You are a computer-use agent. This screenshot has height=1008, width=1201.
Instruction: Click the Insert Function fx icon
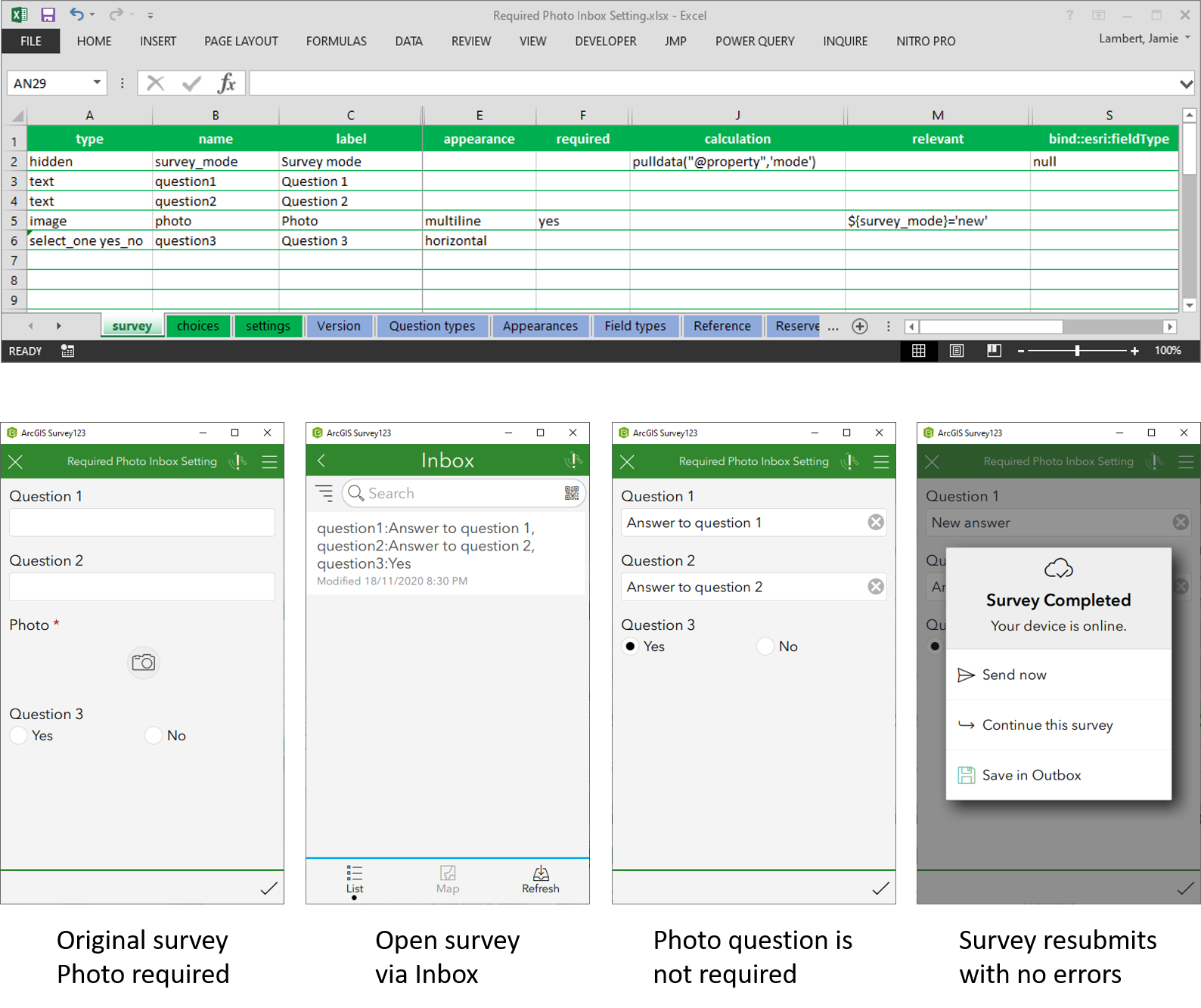coord(226,83)
